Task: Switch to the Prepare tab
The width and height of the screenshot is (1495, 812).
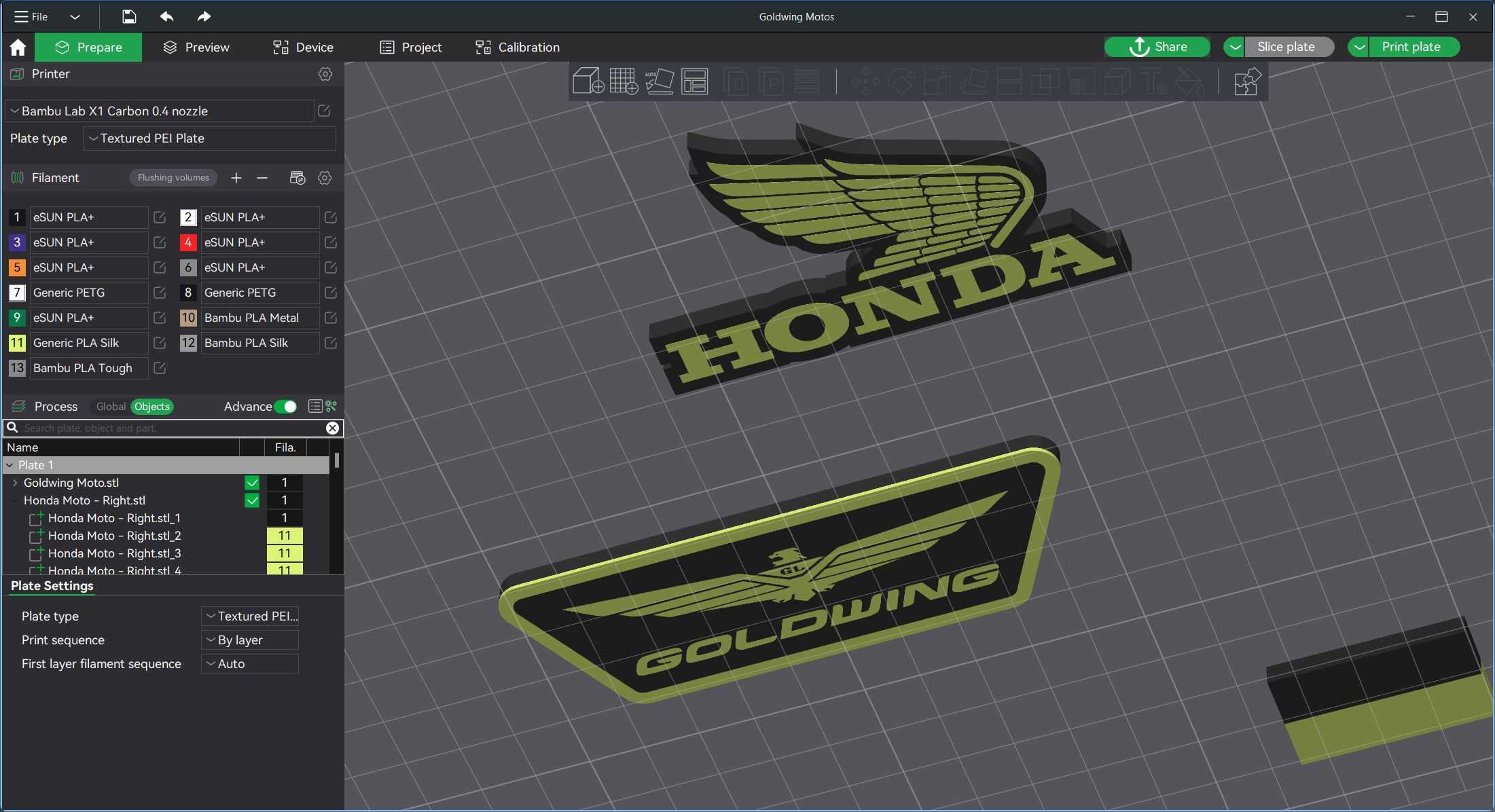Action: (88, 47)
